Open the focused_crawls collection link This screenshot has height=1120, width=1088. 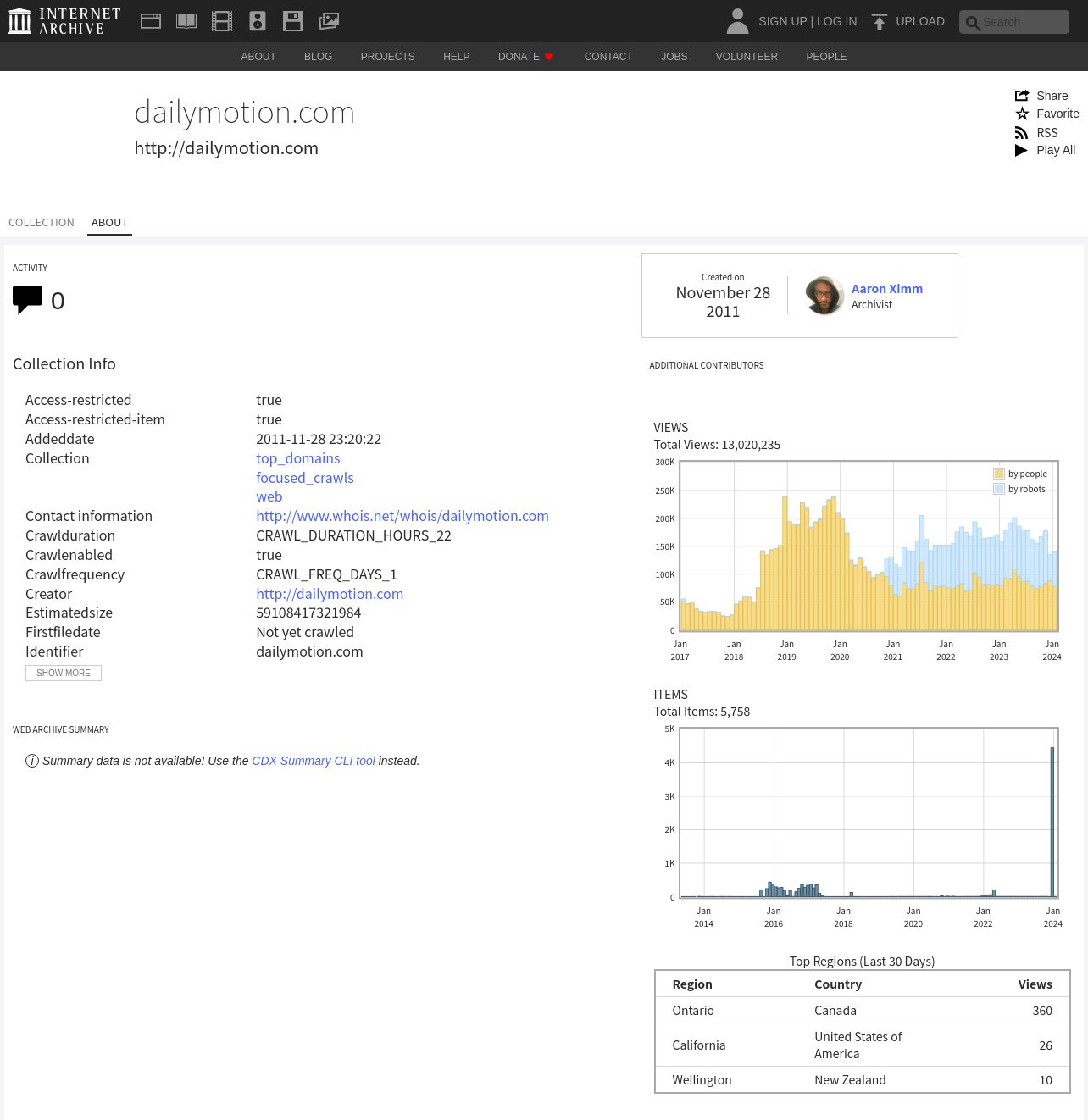[305, 478]
